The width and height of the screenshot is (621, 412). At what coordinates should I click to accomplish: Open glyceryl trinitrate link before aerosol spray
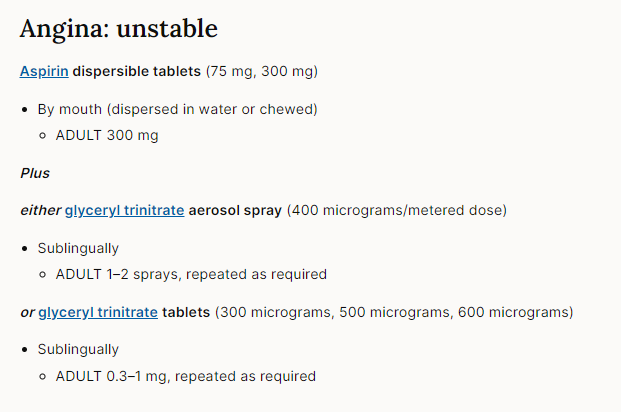(x=124, y=210)
